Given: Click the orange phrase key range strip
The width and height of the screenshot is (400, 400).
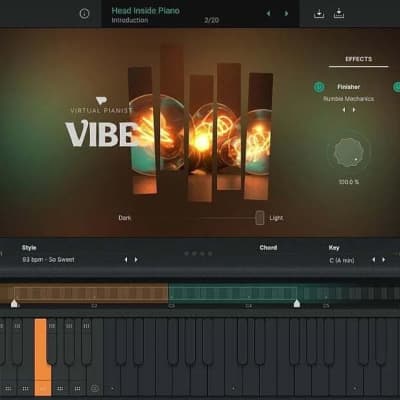Looking at the screenshot, I should [84, 293].
